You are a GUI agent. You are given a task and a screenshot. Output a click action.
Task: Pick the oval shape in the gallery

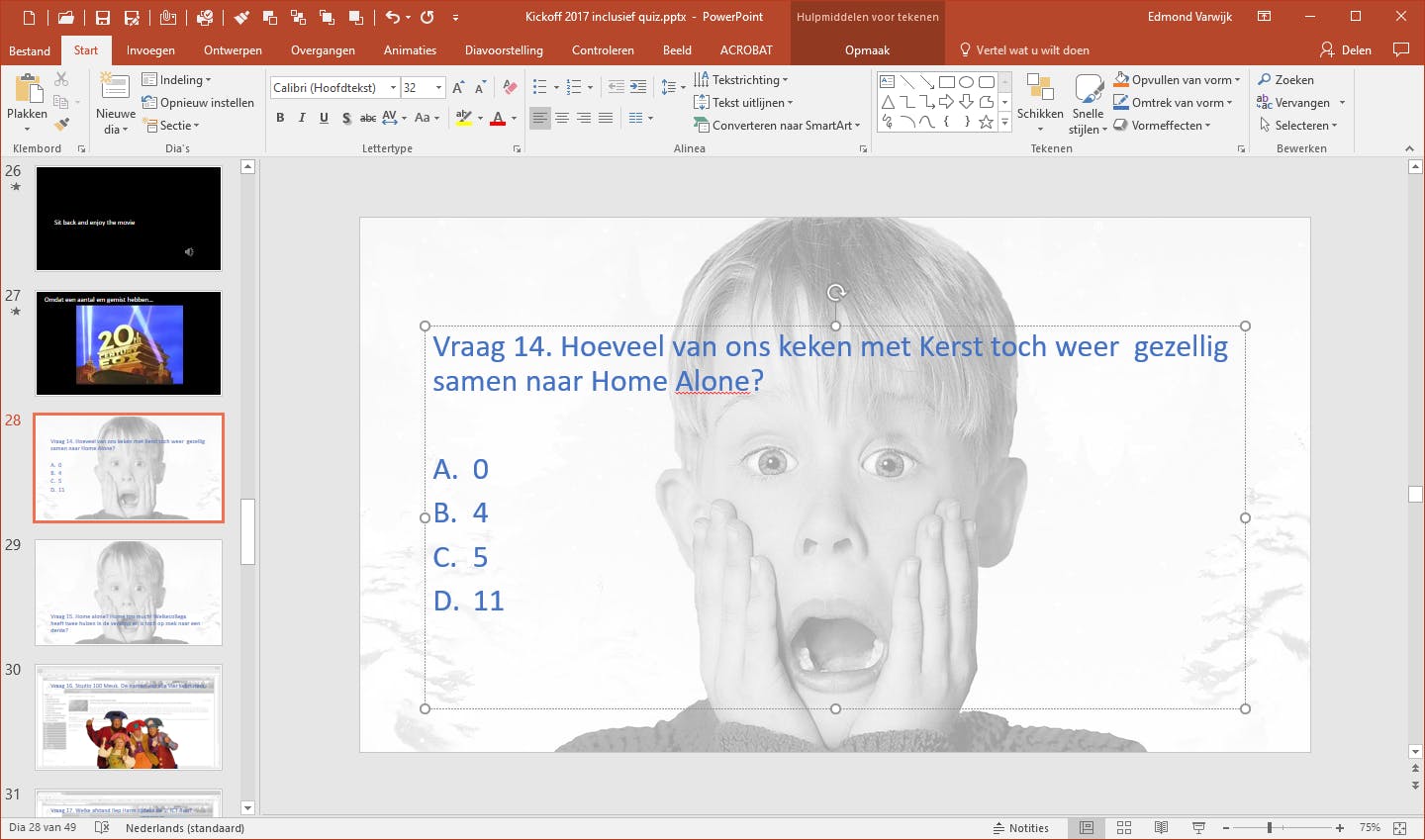point(967,82)
